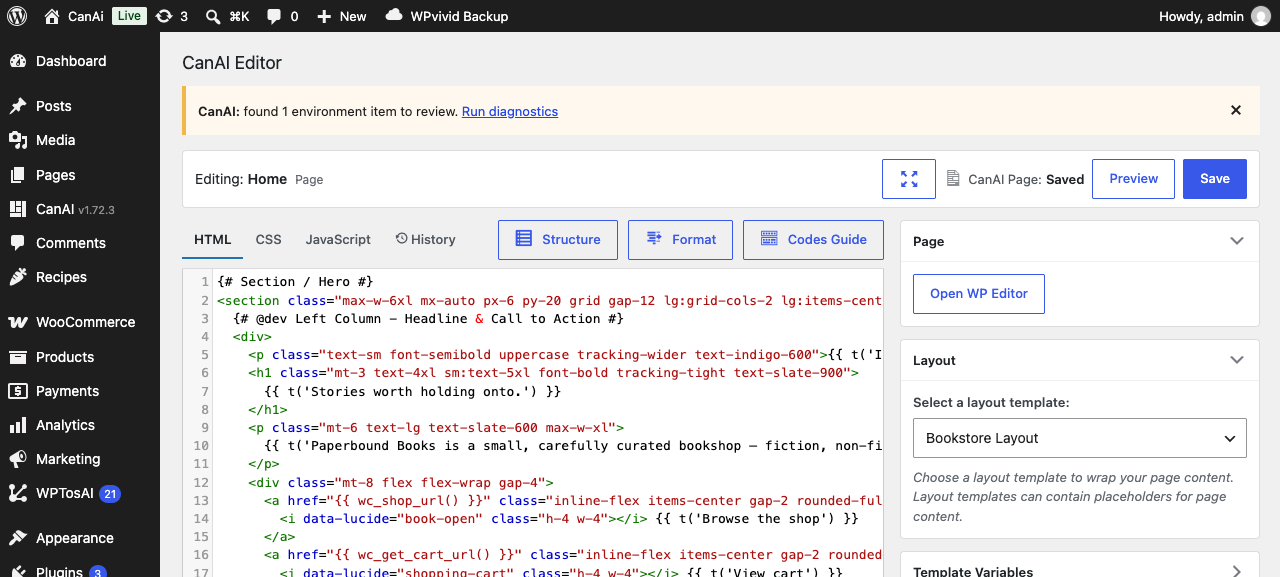1280x577 pixels.
Task: Follow the Run diagnostics link
Action: click(510, 111)
